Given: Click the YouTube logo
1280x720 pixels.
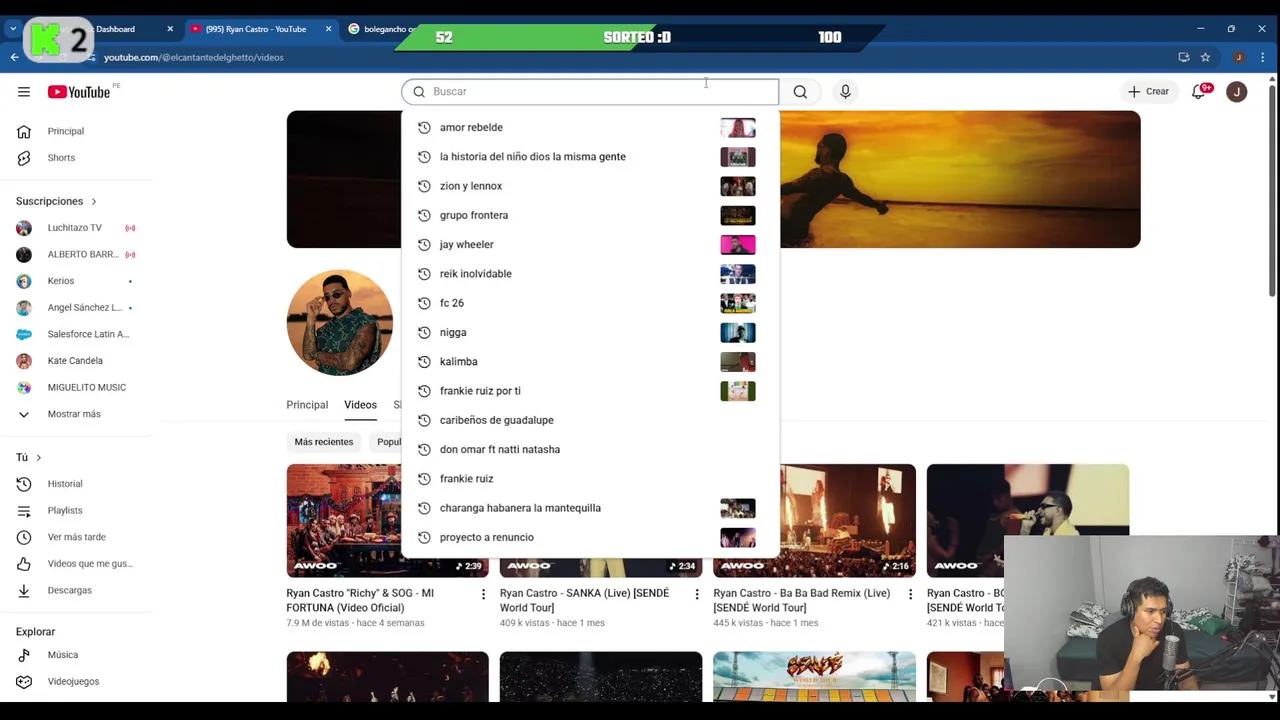Looking at the screenshot, I should [x=79, y=92].
